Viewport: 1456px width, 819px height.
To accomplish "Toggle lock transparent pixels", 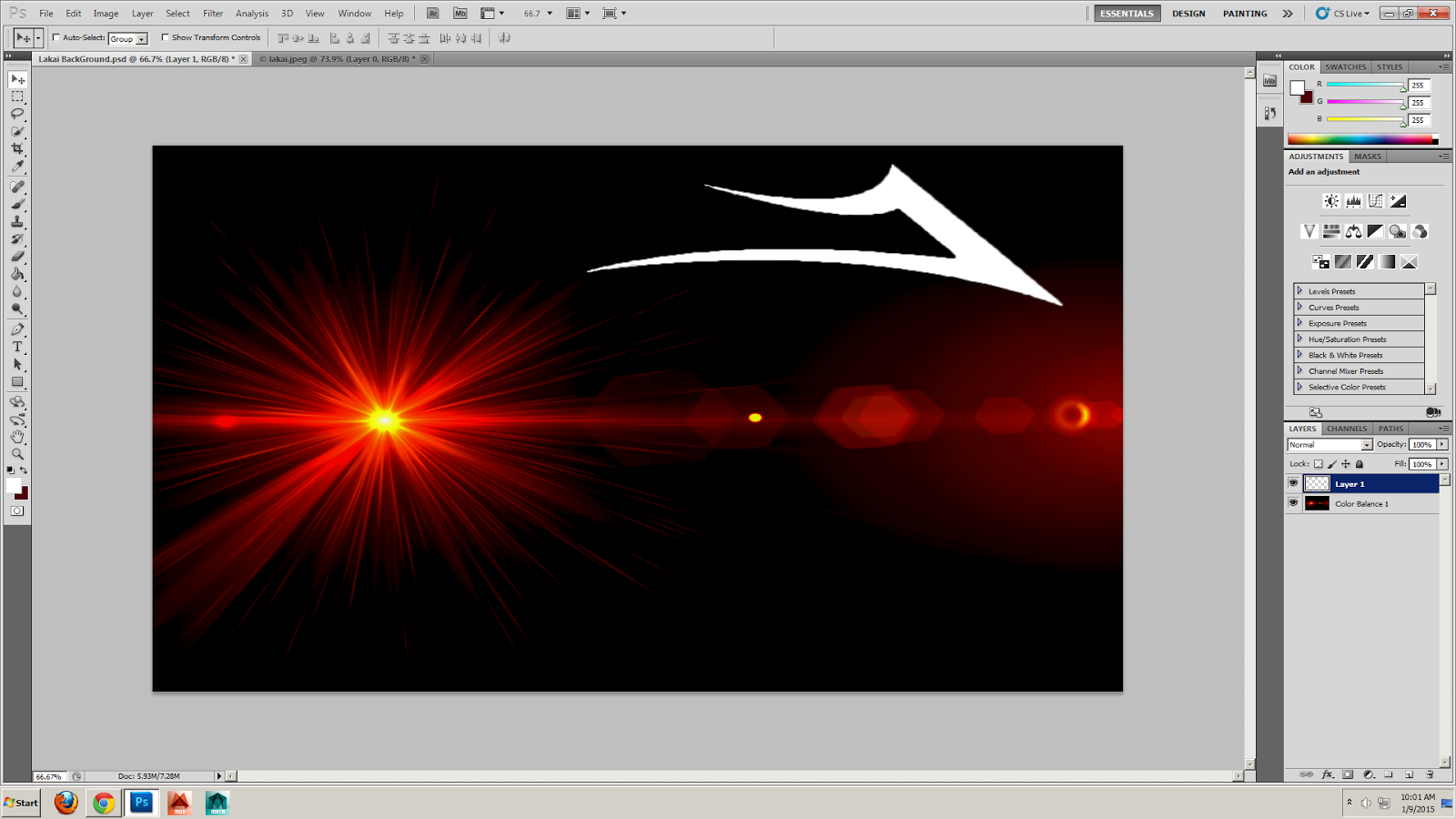I will 1319,464.
